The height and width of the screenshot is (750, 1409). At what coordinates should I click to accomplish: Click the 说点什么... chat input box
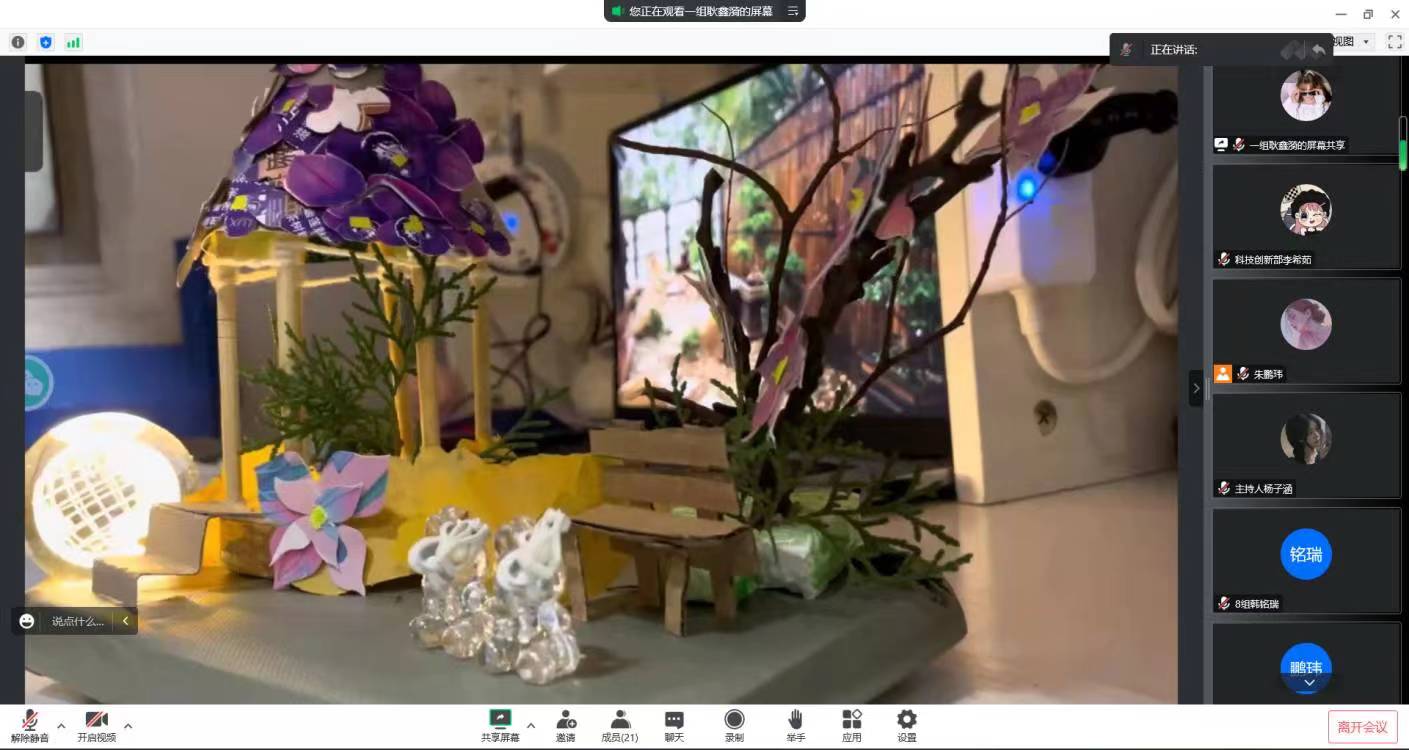[x=77, y=621]
